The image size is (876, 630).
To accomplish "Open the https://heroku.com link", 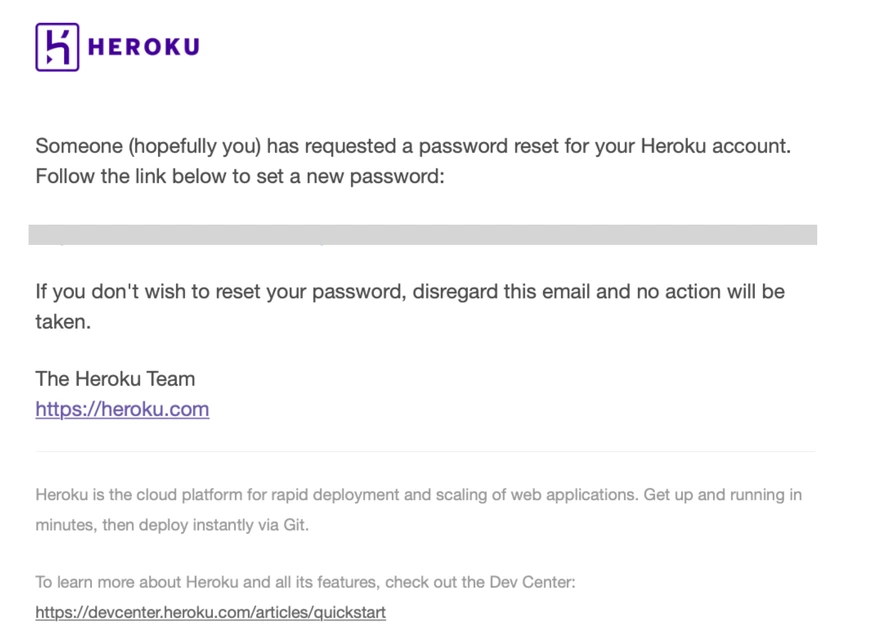I will pyautogui.click(x=122, y=409).
